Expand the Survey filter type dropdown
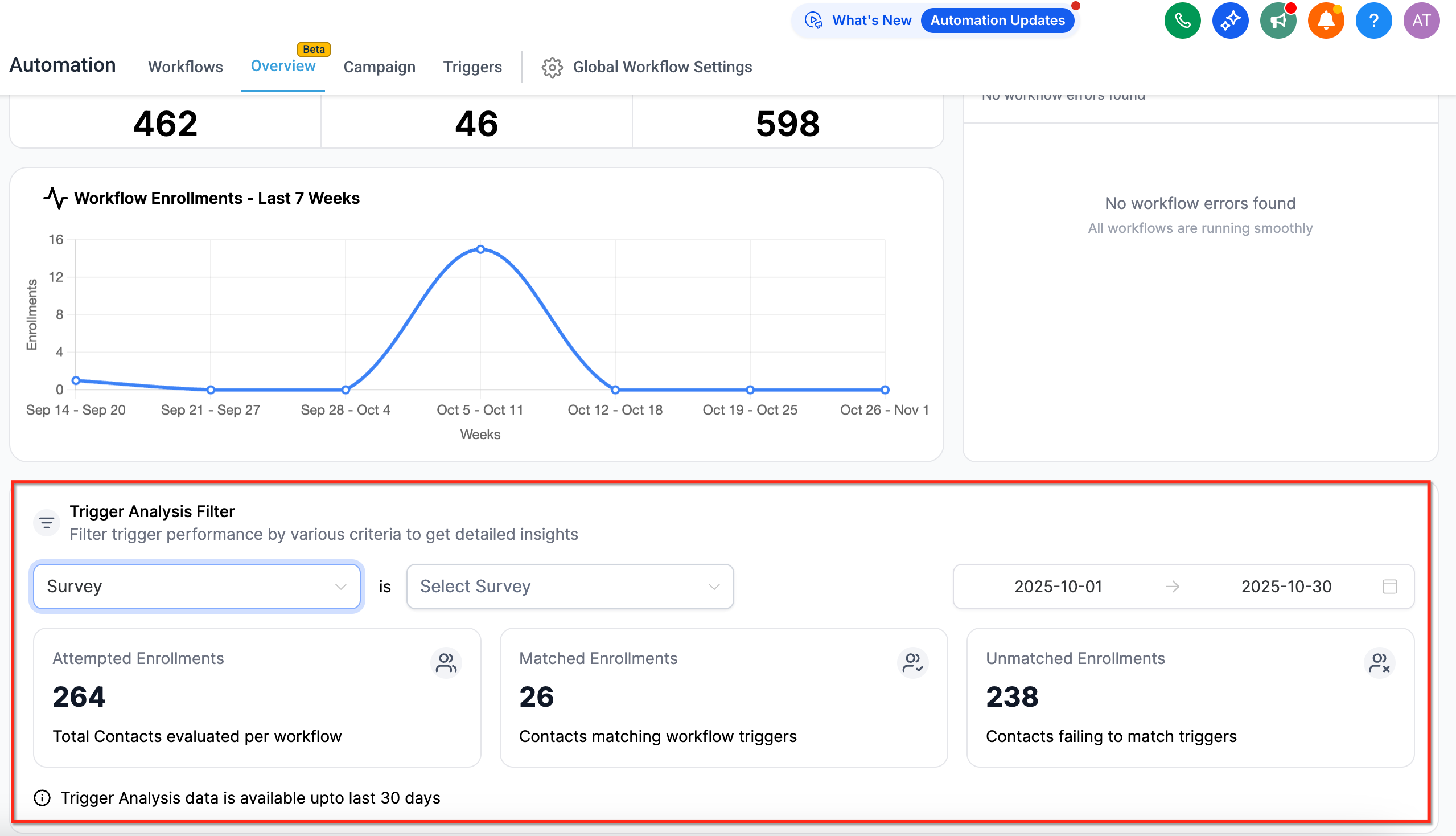This screenshot has height=836, width=1456. [x=197, y=586]
